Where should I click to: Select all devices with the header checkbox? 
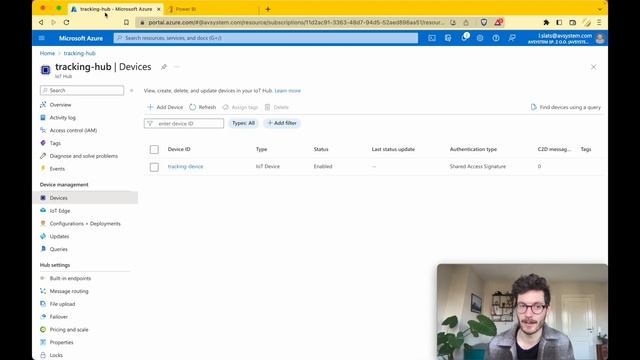pos(154,149)
